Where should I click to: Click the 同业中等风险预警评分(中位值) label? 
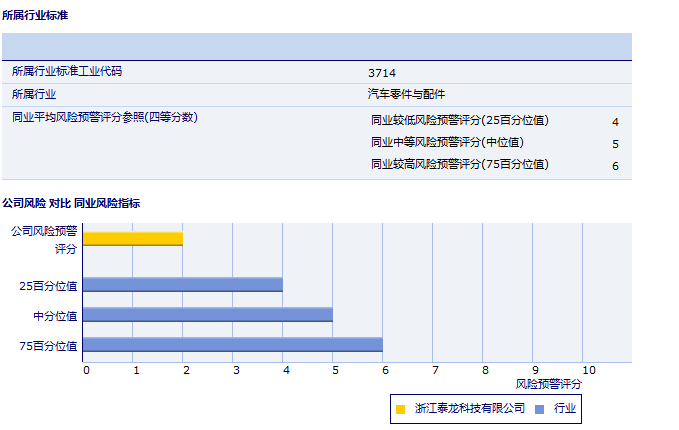click(x=447, y=142)
